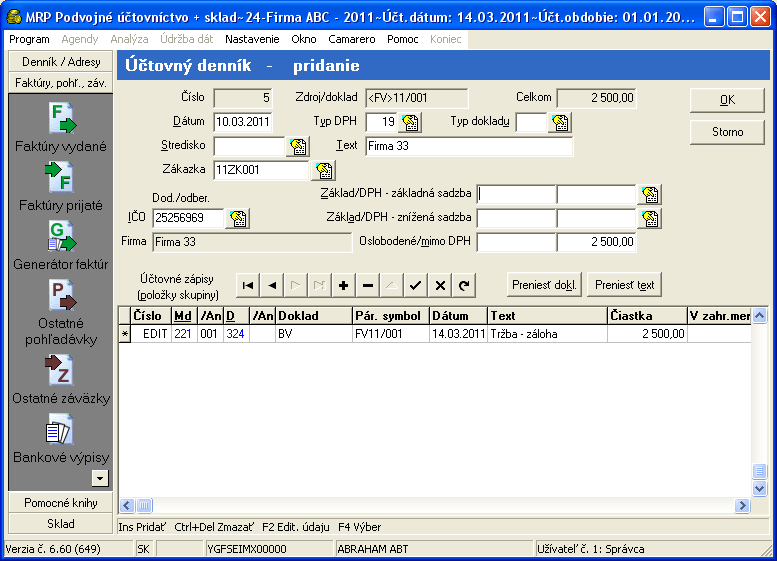
Task: Click the Dátum field 10.03.2011
Action: pos(243,122)
